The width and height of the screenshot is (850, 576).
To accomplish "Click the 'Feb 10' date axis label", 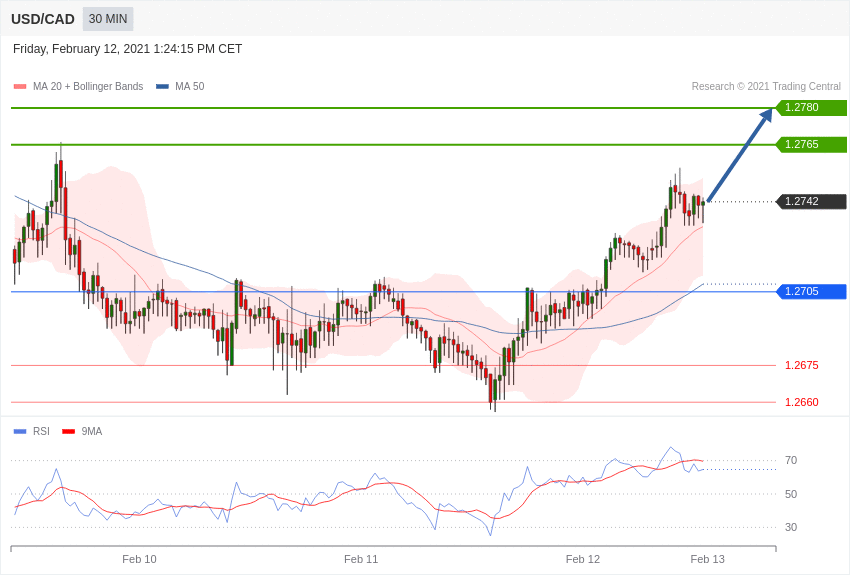I will tap(139, 559).
